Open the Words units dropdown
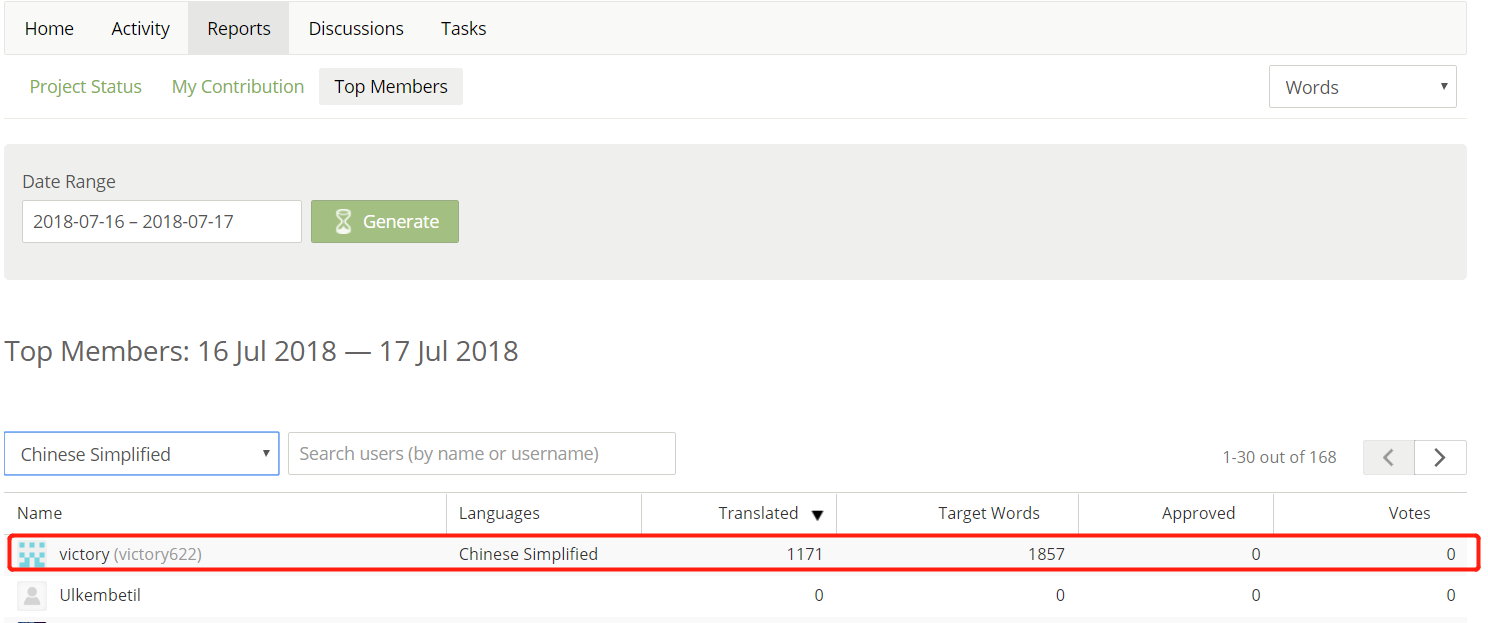Screen dimensions: 1488x623 click(1363, 86)
